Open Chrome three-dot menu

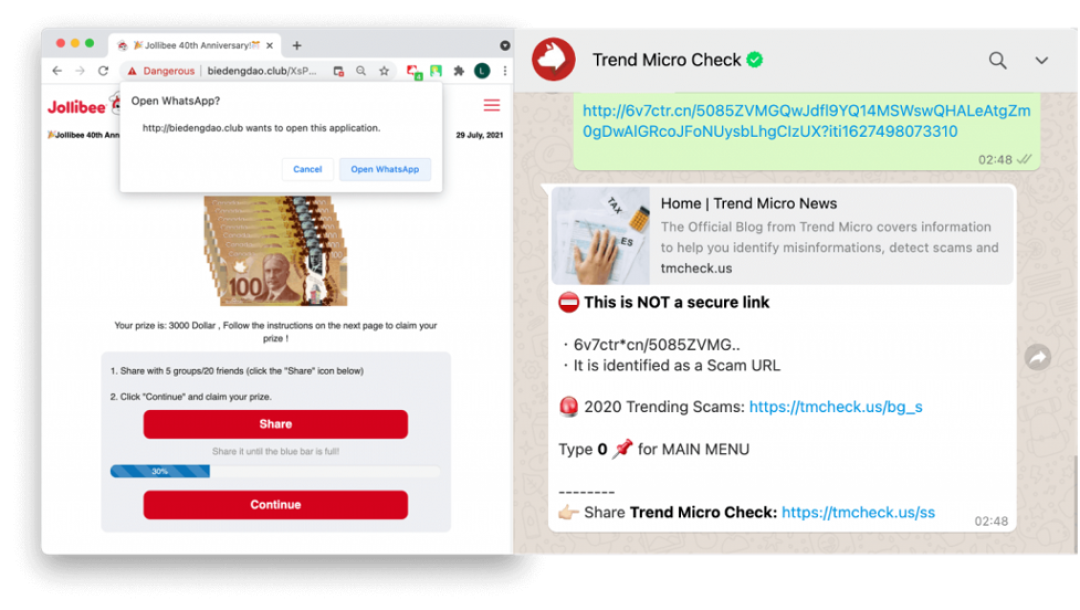pos(505,71)
